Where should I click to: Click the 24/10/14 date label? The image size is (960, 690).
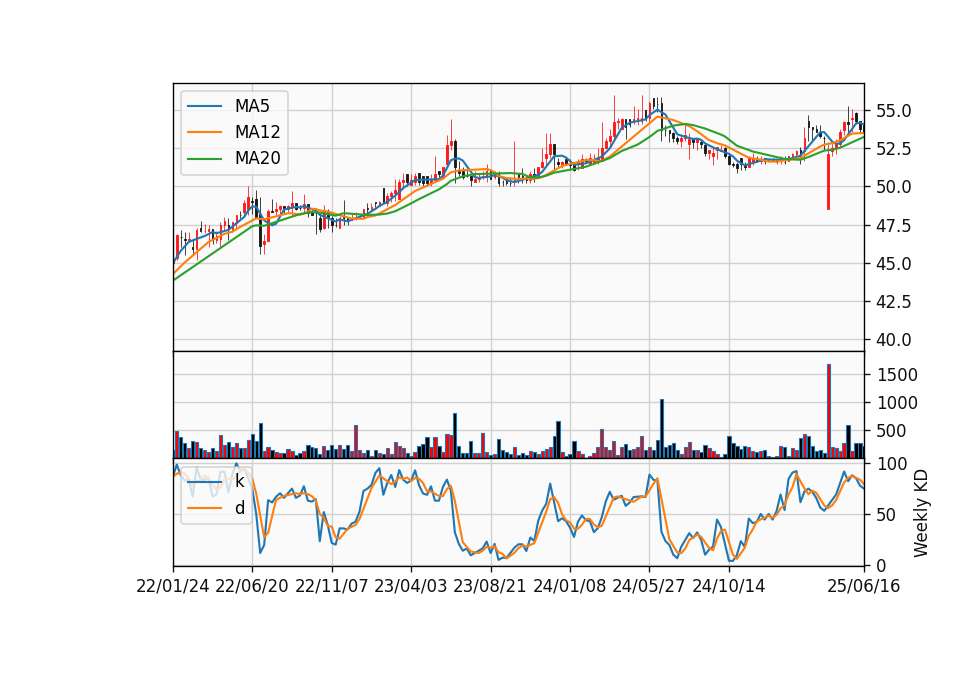[728, 586]
